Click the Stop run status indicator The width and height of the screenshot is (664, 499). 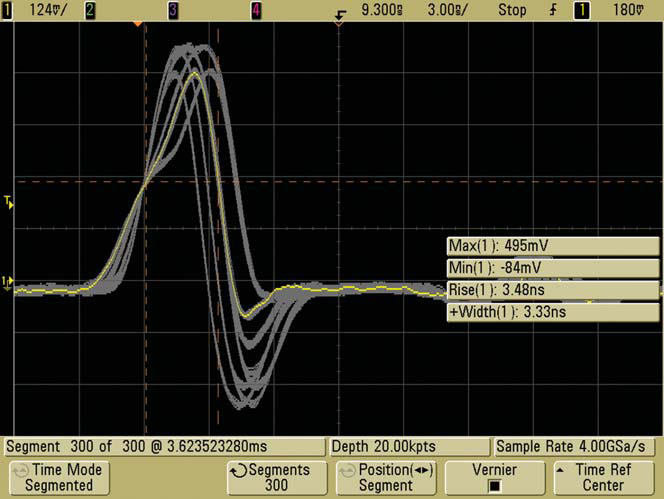click(x=513, y=10)
